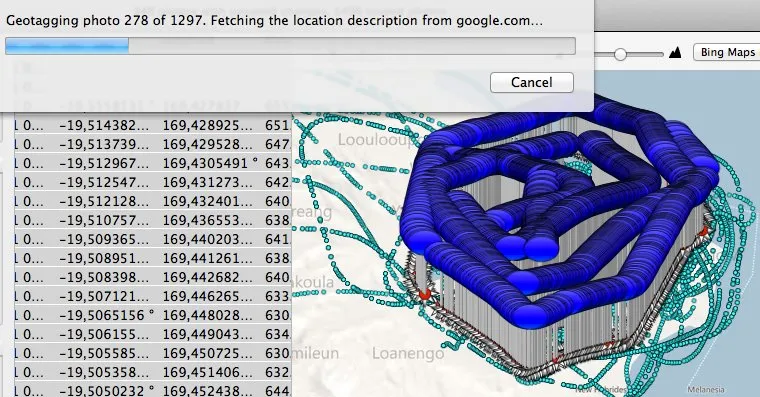
Task: Click the Melanesia label on the map
Action: tap(706, 389)
